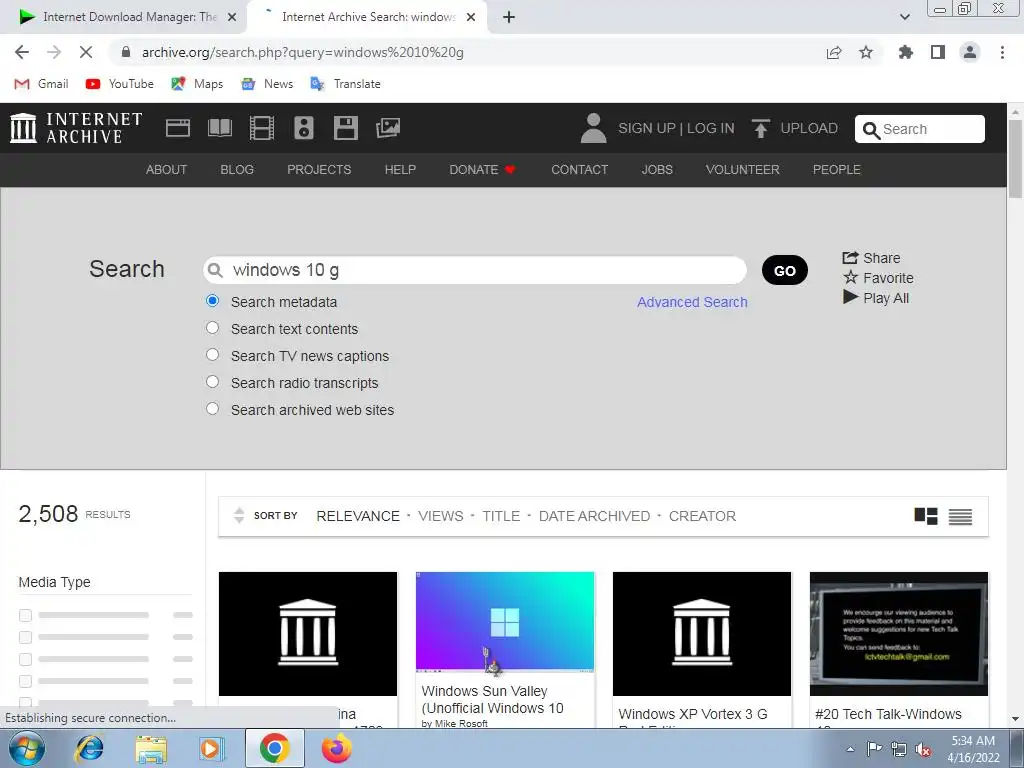Open Windows Sun Valley result thumbnail

pyautogui.click(x=505, y=622)
